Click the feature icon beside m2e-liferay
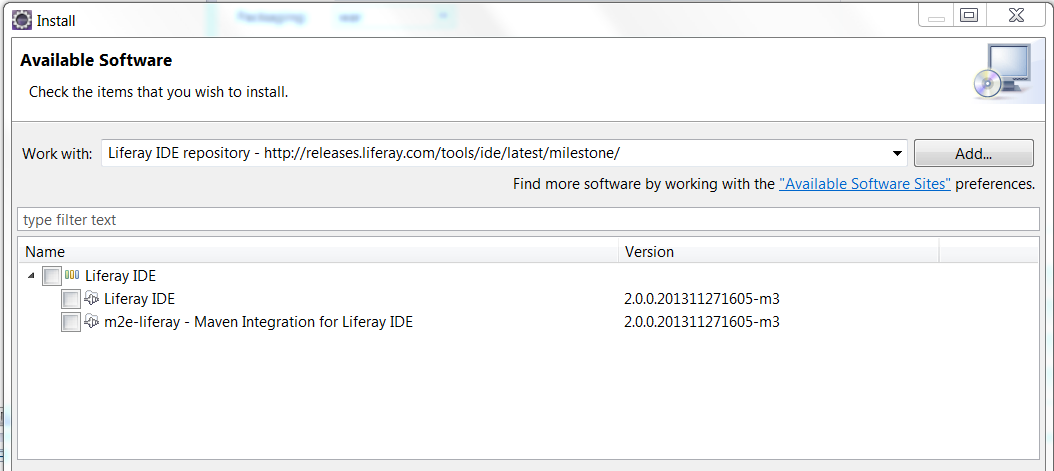This screenshot has width=1054, height=471. [91, 321]
